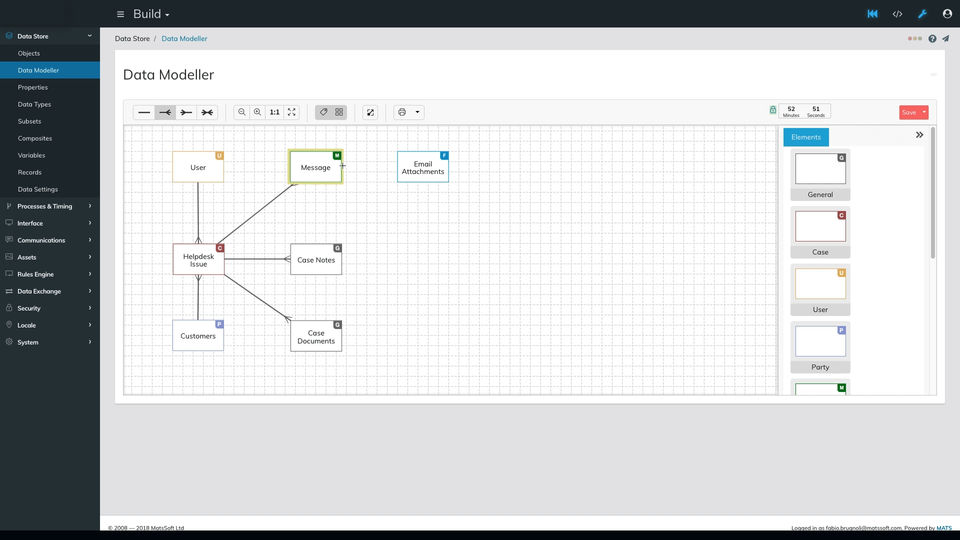Expand the Communications section
Viewport: 960px width, 540px height.
click(x=50, y=241)
